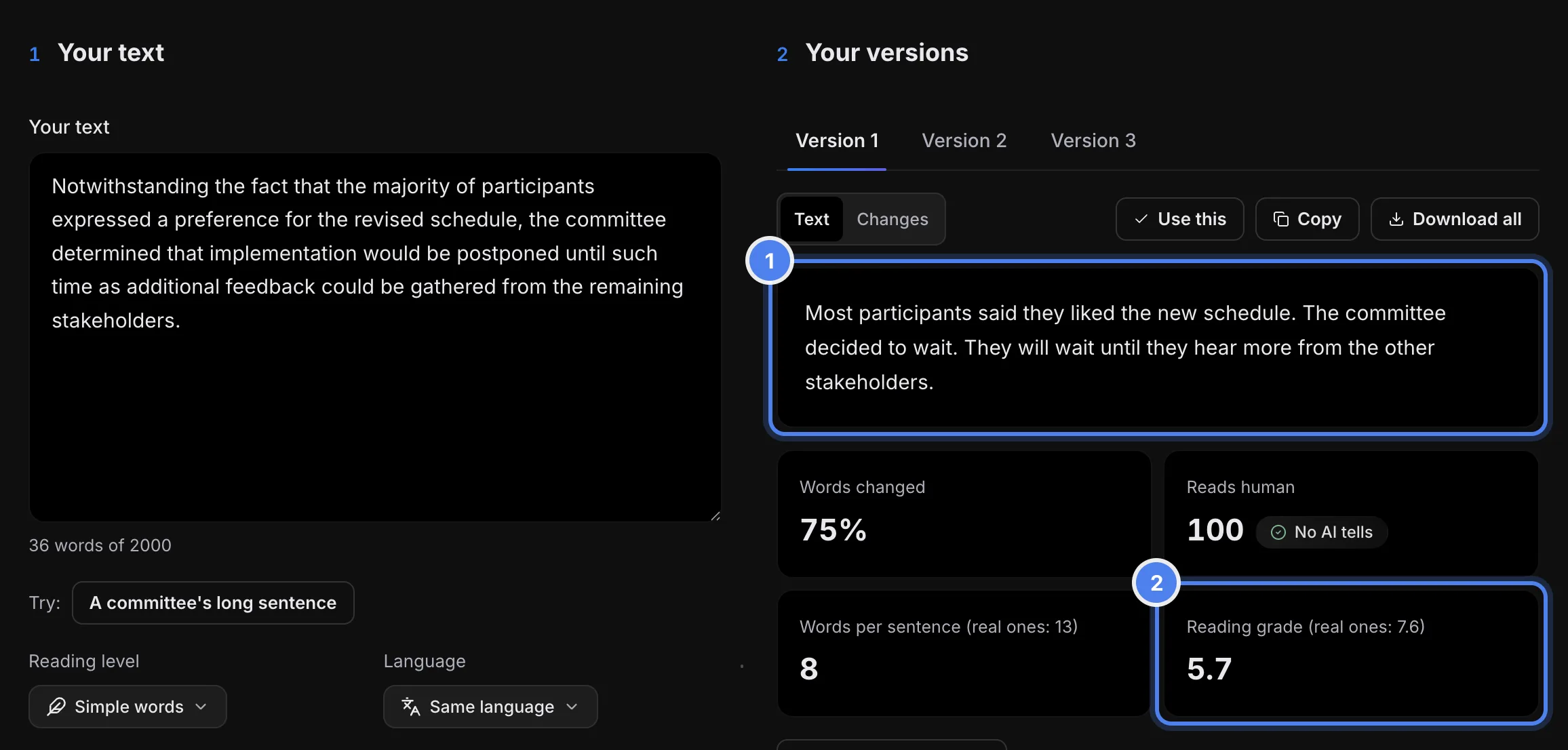This screenshot has width=1568, height=750.
Task: Click the feather icon beside Simple words
Action: (x=56, y=707)
